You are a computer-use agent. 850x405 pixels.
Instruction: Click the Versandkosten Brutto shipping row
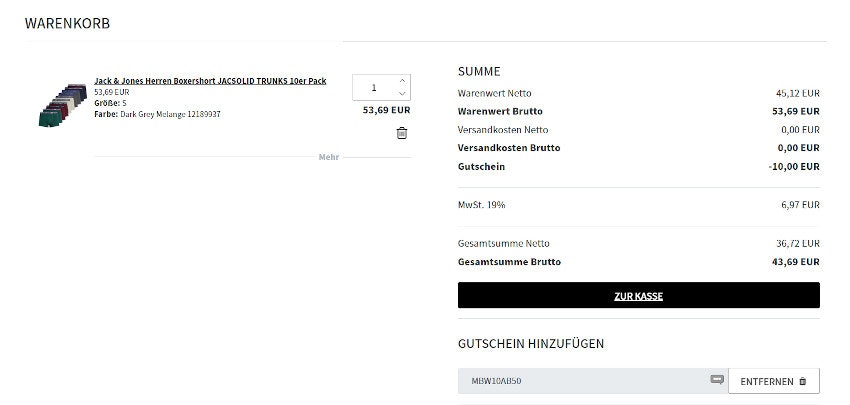638,148
